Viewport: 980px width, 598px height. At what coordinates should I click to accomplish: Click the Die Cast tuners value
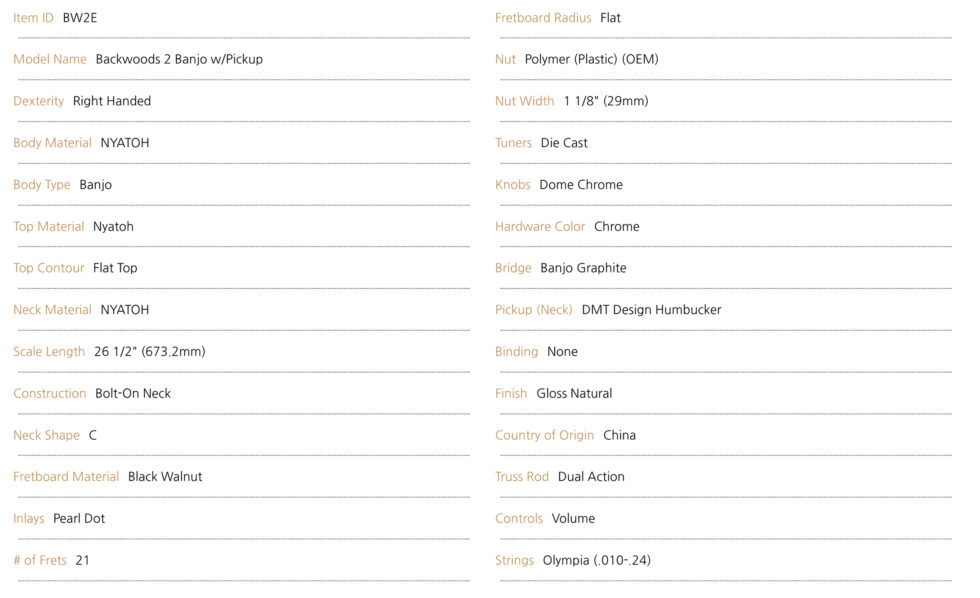point(564,143)
